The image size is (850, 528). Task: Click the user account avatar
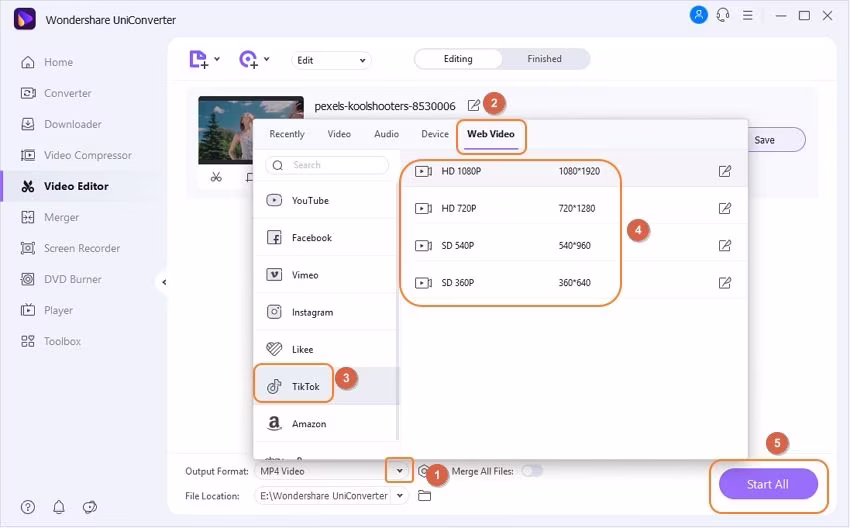coord(698,15)
